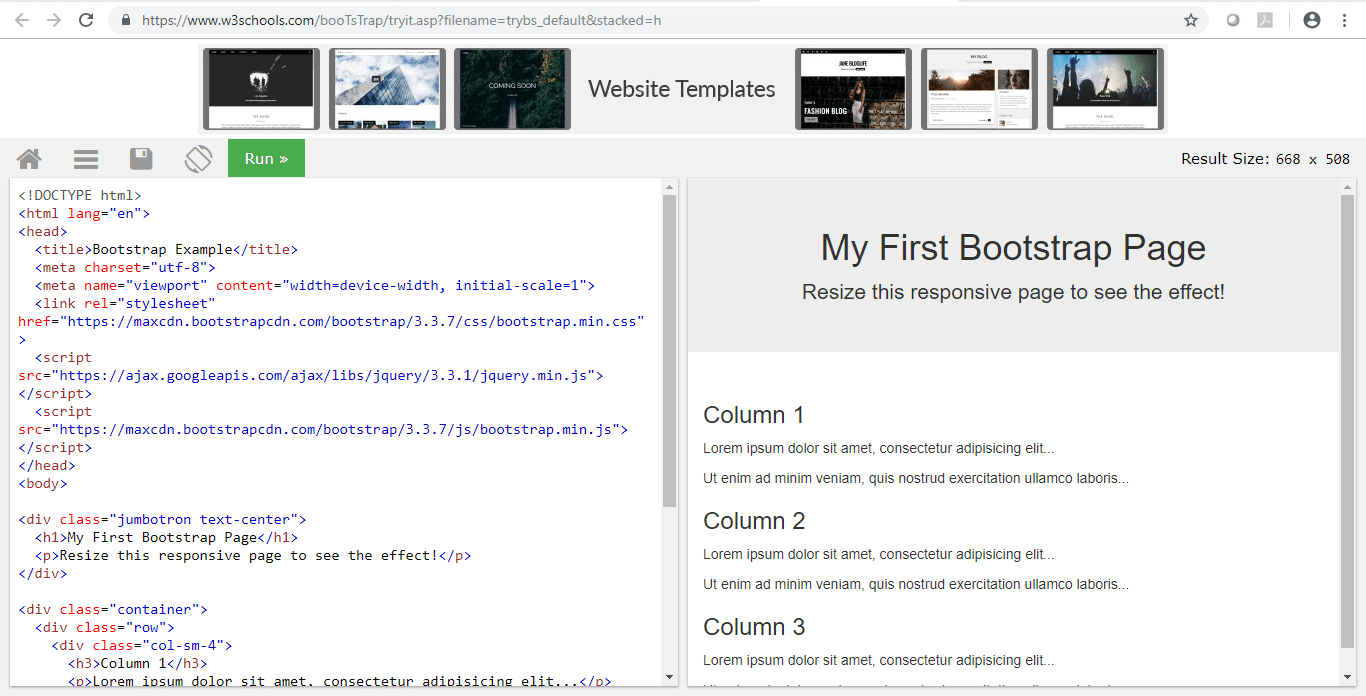The height and width of the screenshot is (696, 1366).
Task: Click the save code floppy disk icon
Action: click(x=141, y=159)
